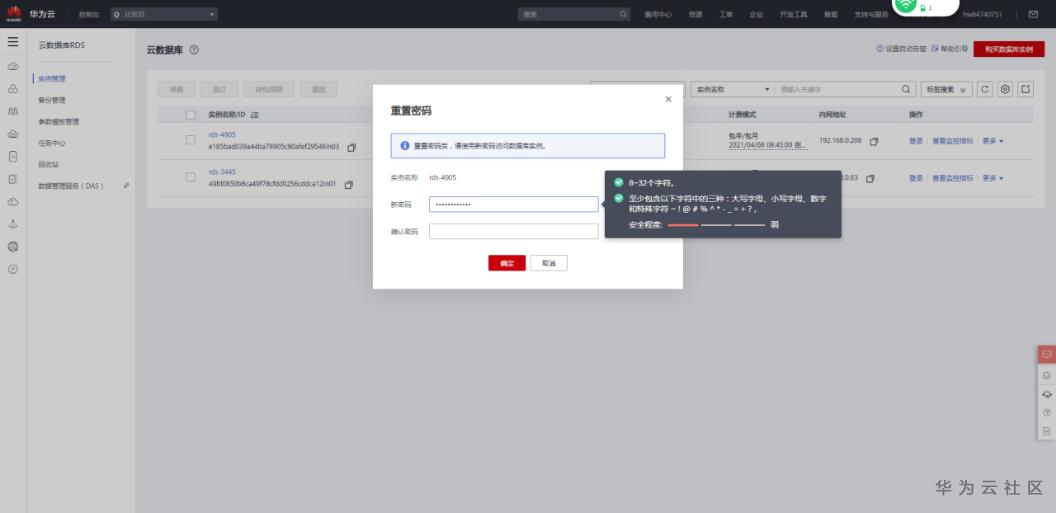Image resolution: width=1056 pixels, height=513 pixels.
Task: Click the 安全程度 password strength bar
Action: (x=716, y=225)
